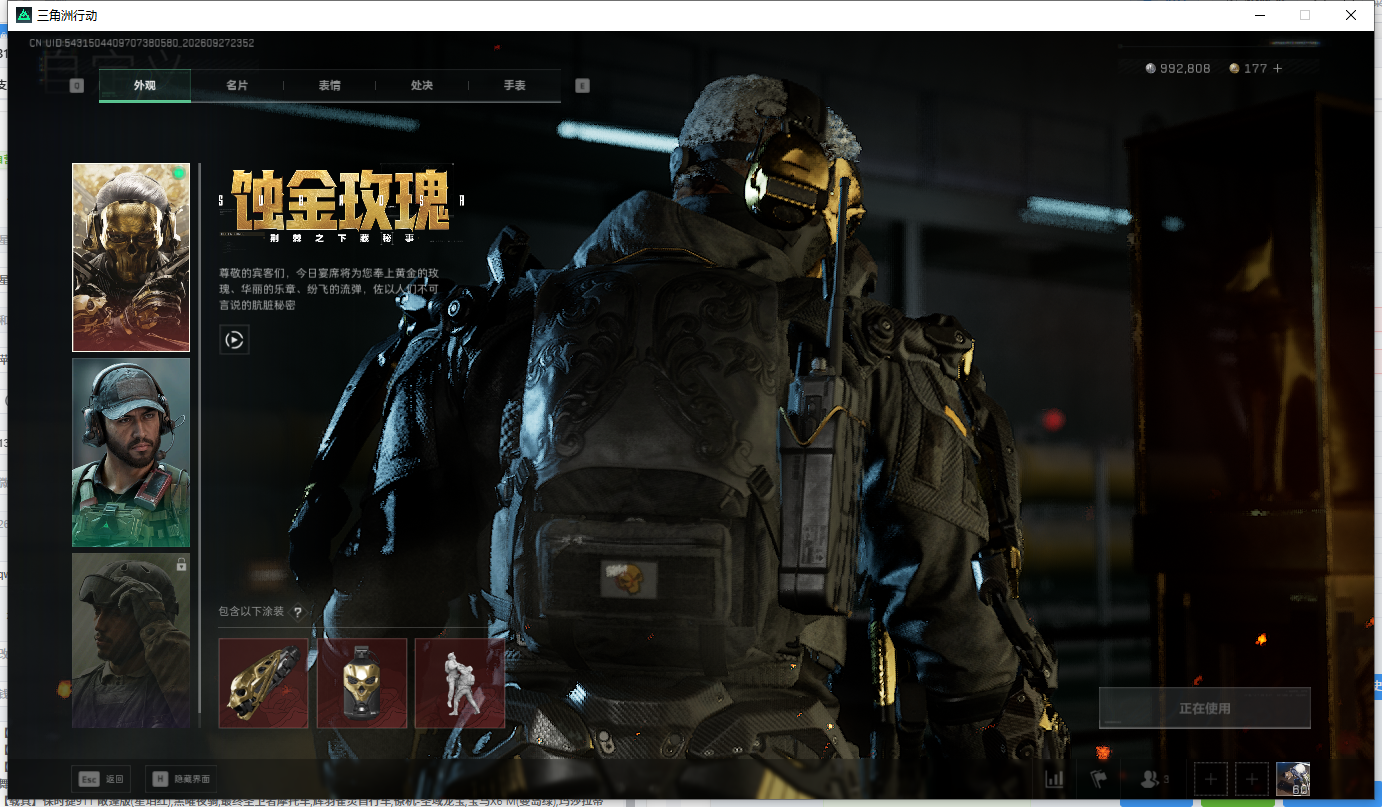This screenshot has height=807, width=1382.
Task: Click the lock icon on third skin
Action: tap(181, 565)
